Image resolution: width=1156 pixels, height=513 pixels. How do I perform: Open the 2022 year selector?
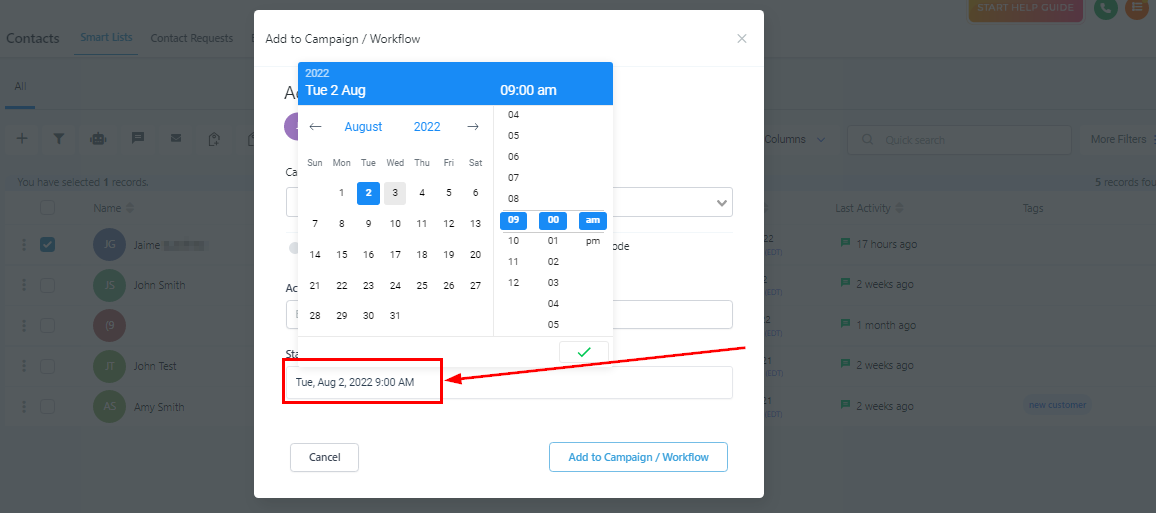pyautogui.click(x=427, y=127)
